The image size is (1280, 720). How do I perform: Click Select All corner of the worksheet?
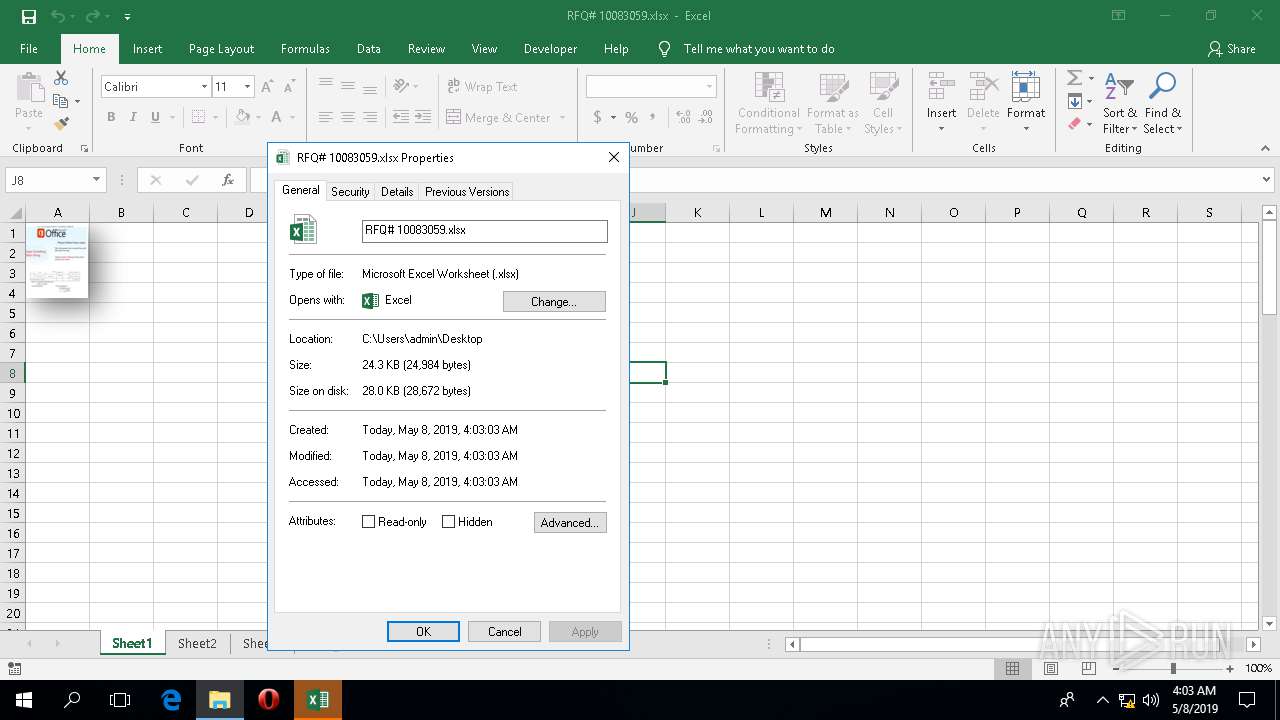click(x=14, y=212)
